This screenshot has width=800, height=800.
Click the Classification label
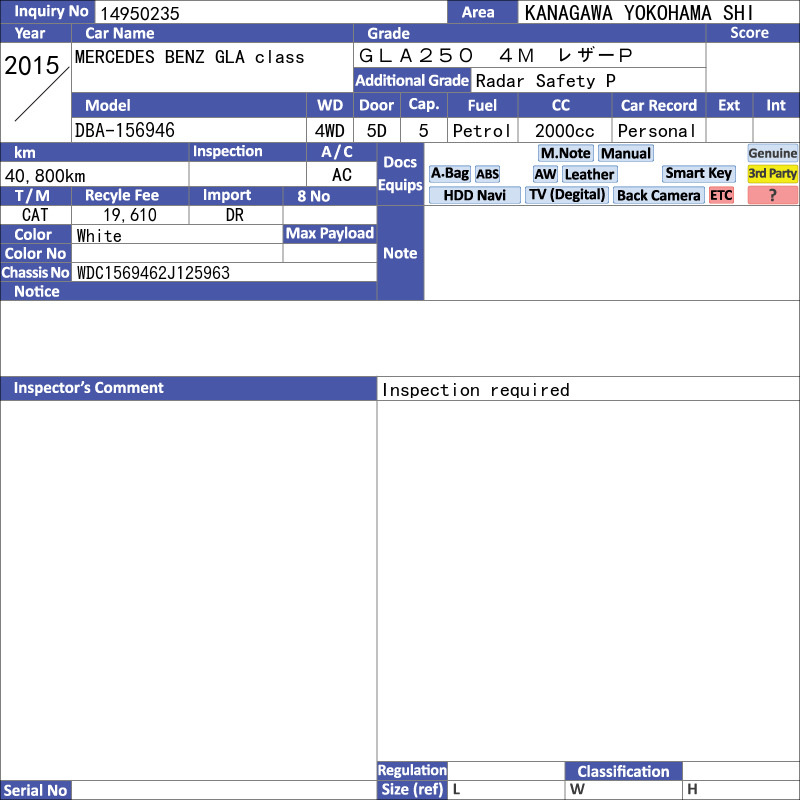pos(623,771)
